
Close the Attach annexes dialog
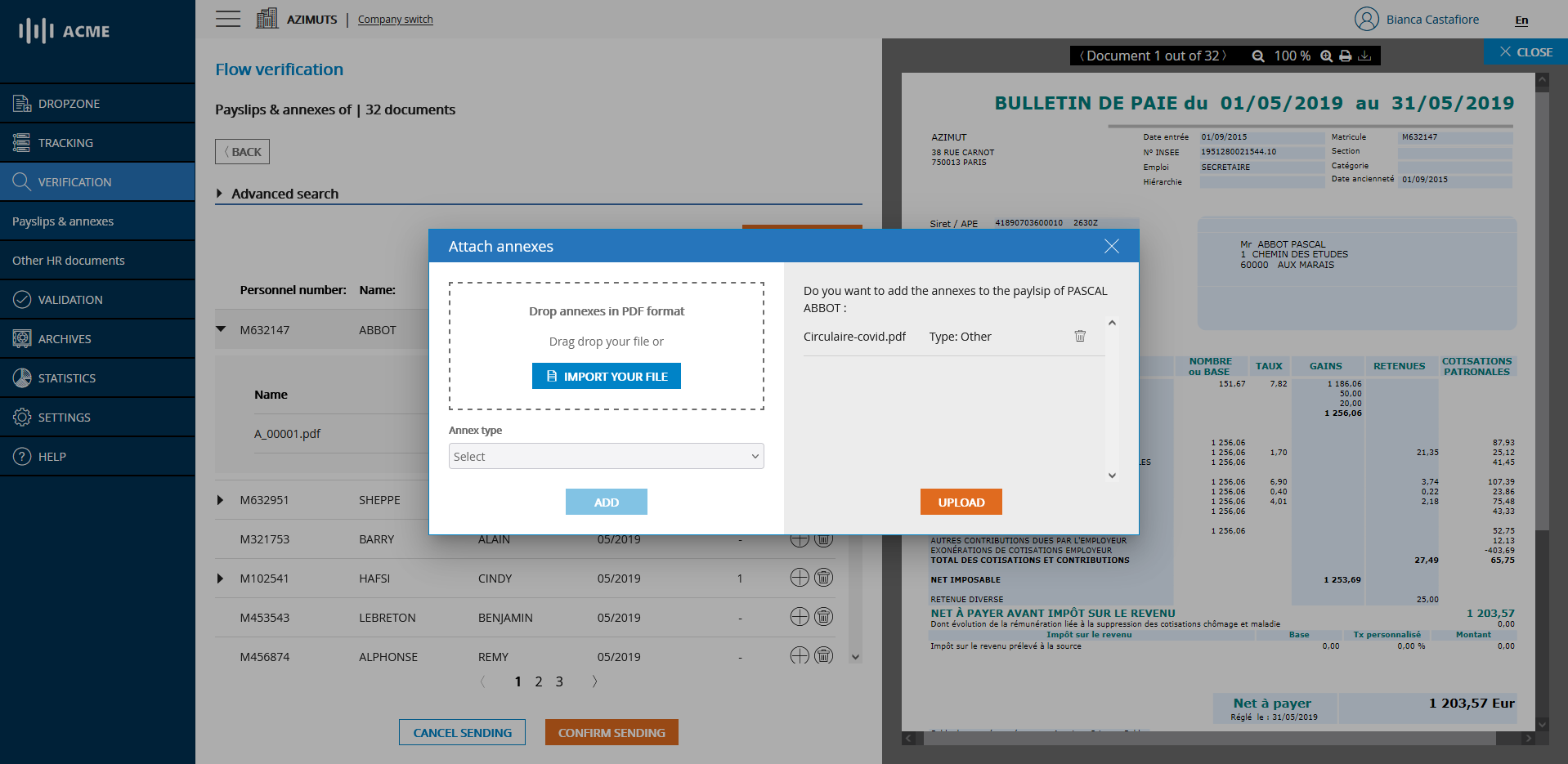tap(1111, 246)
